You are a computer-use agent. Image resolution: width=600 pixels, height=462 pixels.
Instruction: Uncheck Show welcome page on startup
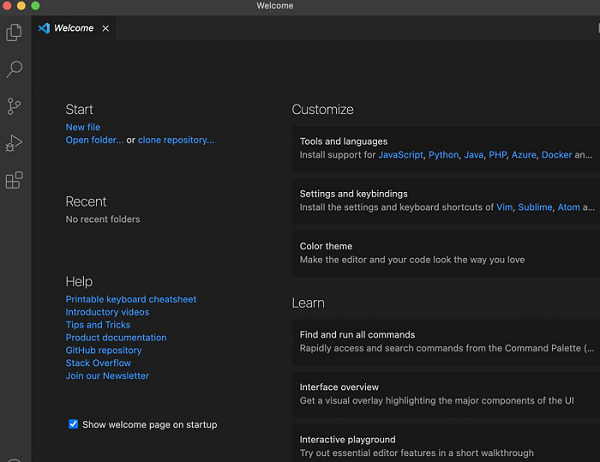(x=73, y=424)
